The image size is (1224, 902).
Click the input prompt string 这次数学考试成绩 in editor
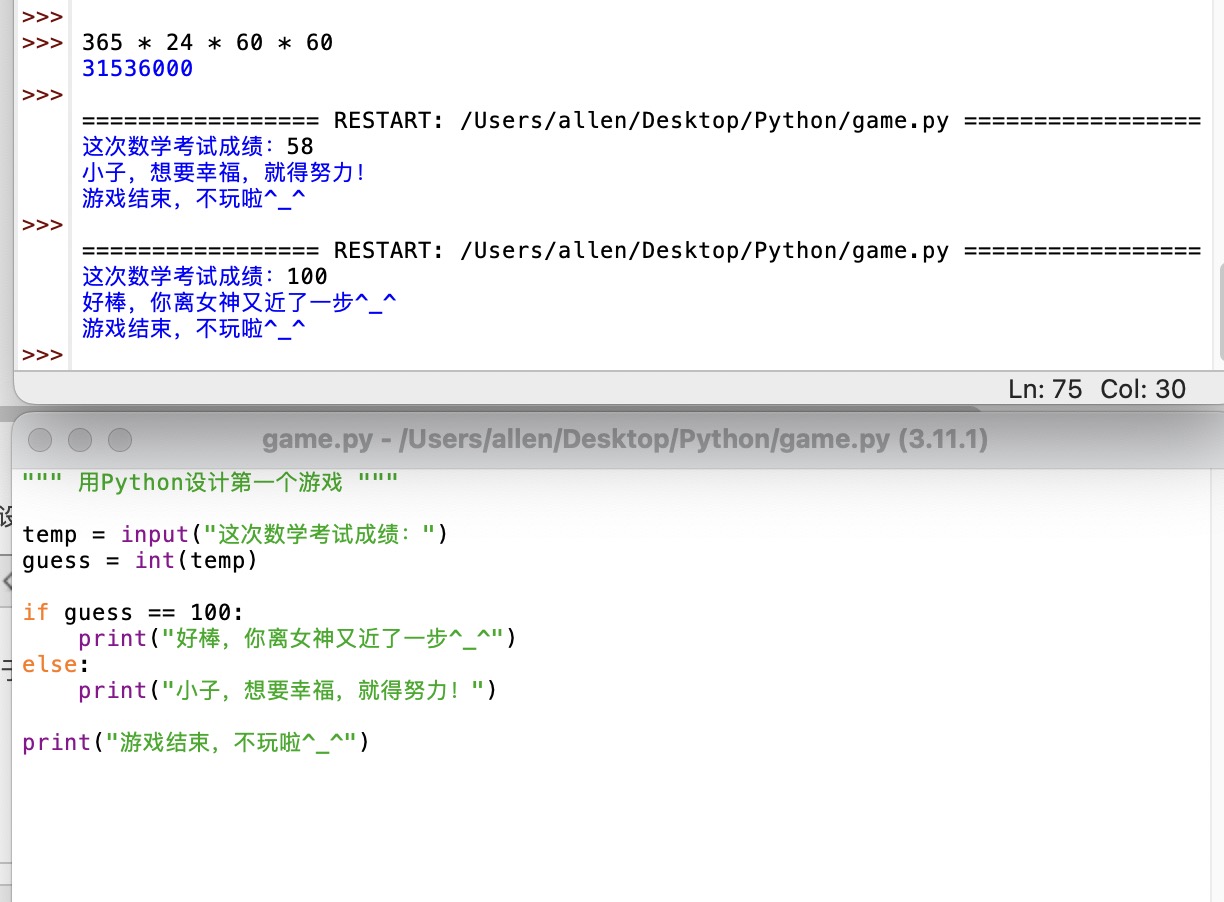(x=319, y=535)
